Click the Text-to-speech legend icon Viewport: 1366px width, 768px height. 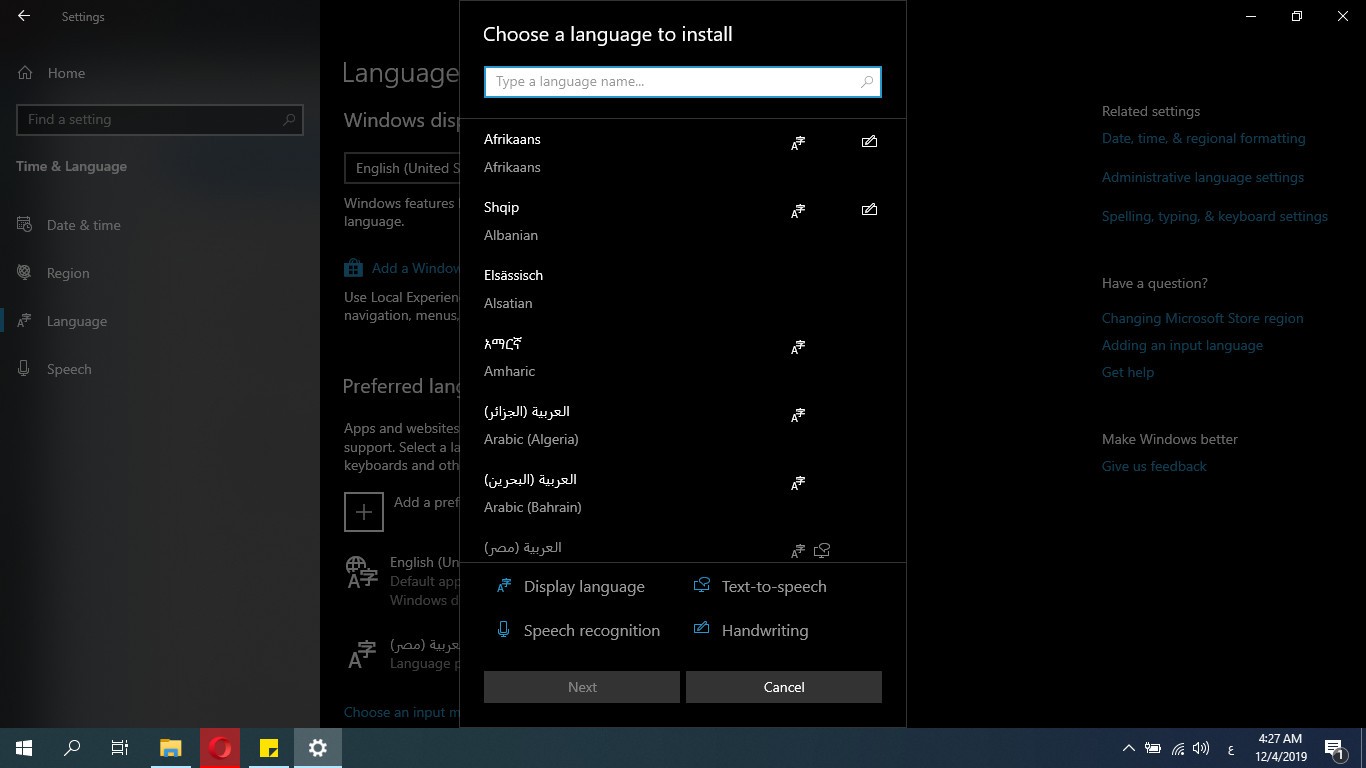(x=702, y=585)
